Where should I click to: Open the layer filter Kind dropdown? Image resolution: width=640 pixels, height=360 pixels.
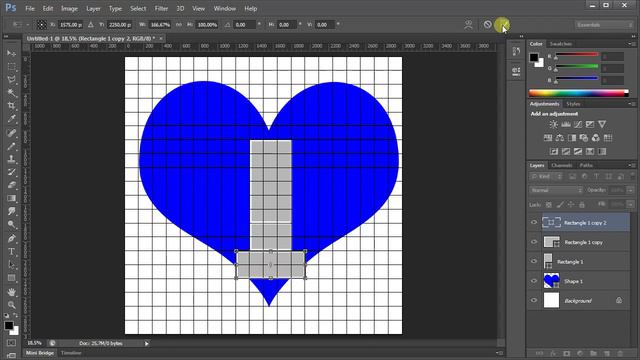pos(546,176)
